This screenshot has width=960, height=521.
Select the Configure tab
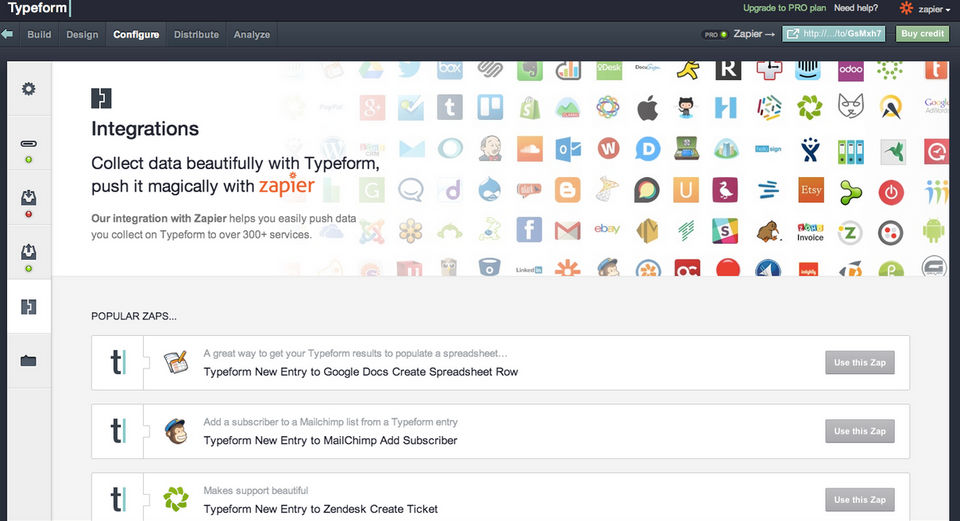(x=136, y=34)
